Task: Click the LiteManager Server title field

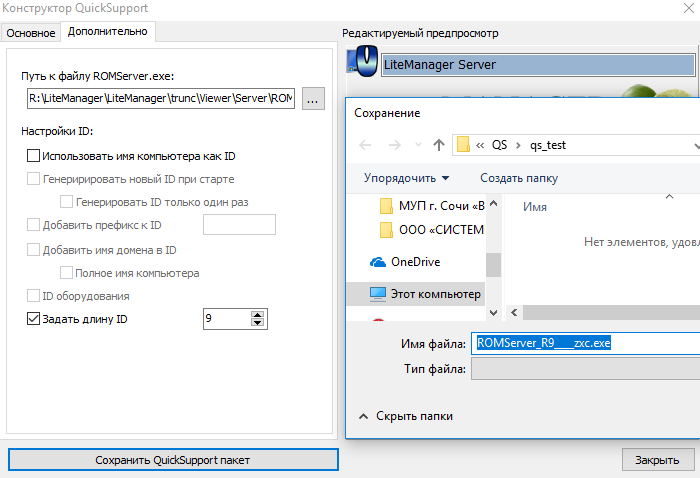Action: 538,65
